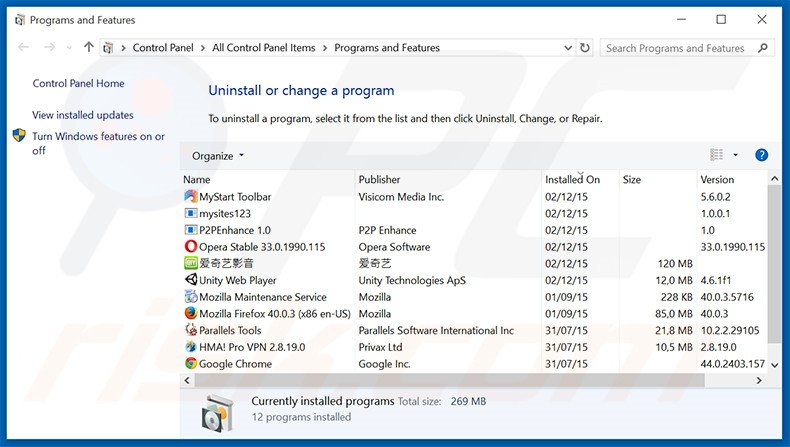Viewport: 790px width, 447px height.
Task: Click the Opera Stable program icon
Action: point(190,246)
